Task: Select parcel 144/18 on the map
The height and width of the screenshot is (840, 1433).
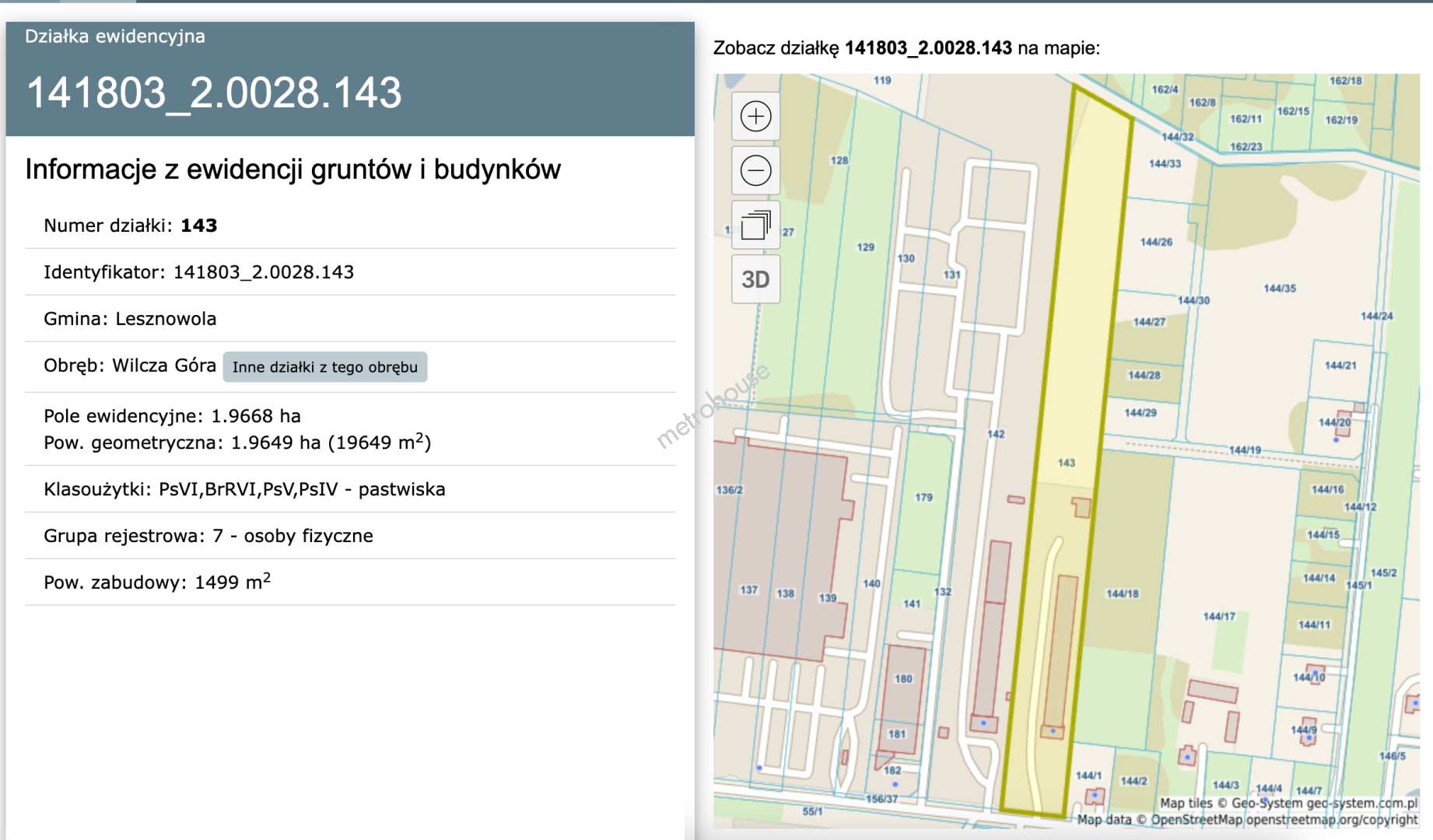Action: (1122, 593)
